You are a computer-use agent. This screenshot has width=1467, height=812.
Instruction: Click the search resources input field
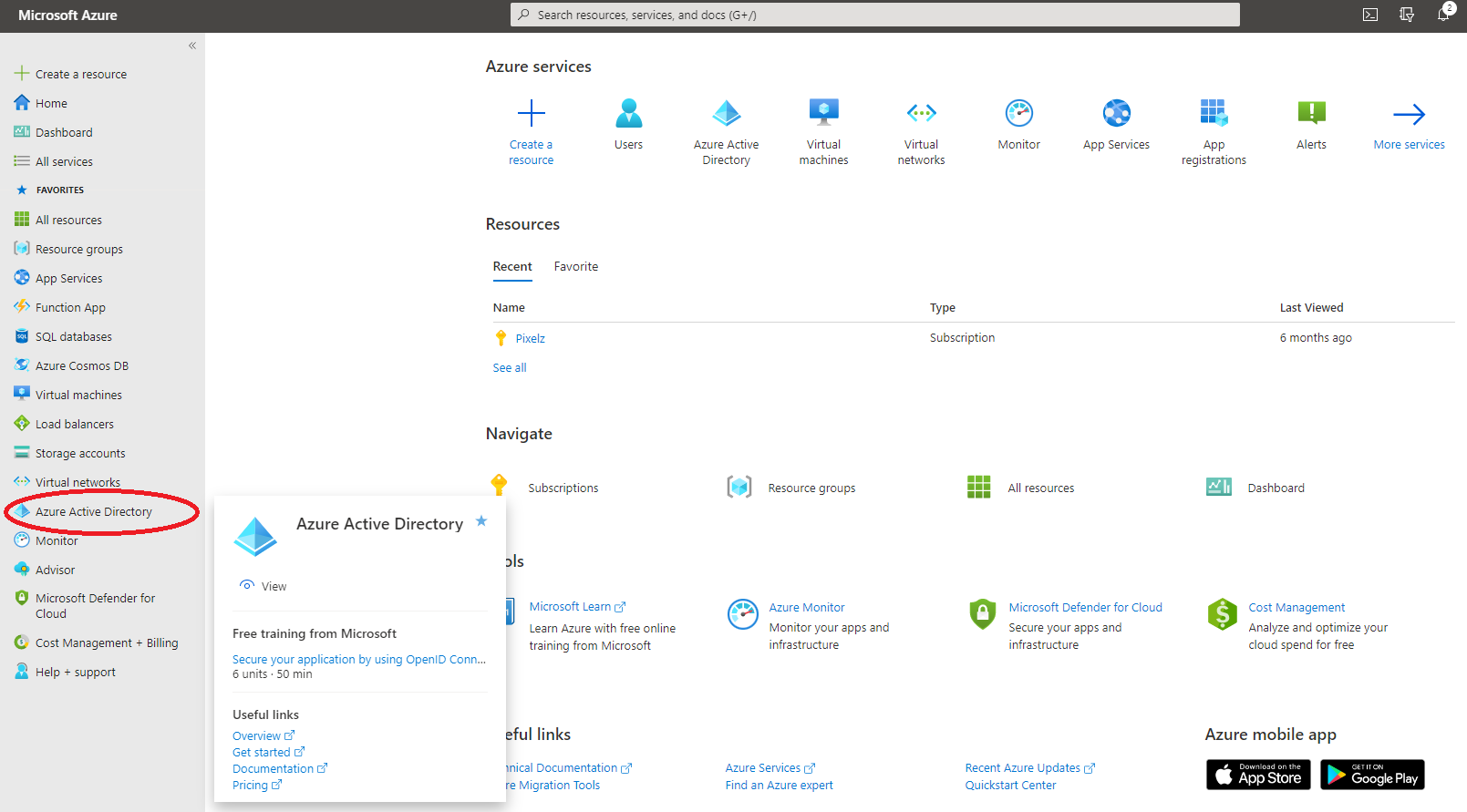(875, 15)
